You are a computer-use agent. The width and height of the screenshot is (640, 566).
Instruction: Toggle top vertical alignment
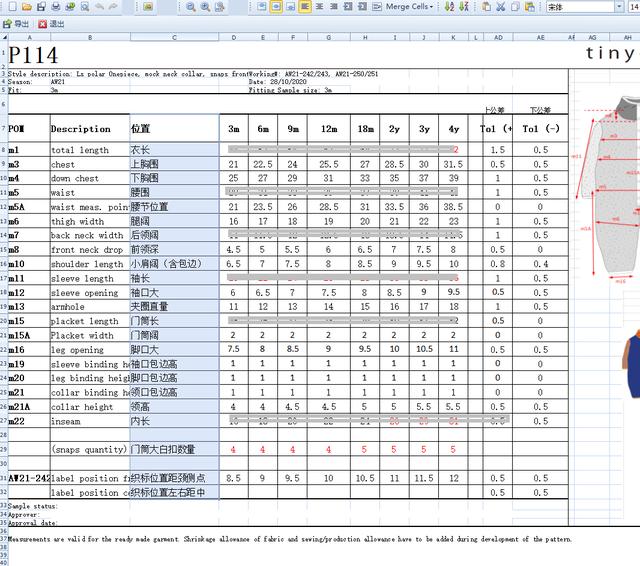click(x=262, y=7)
